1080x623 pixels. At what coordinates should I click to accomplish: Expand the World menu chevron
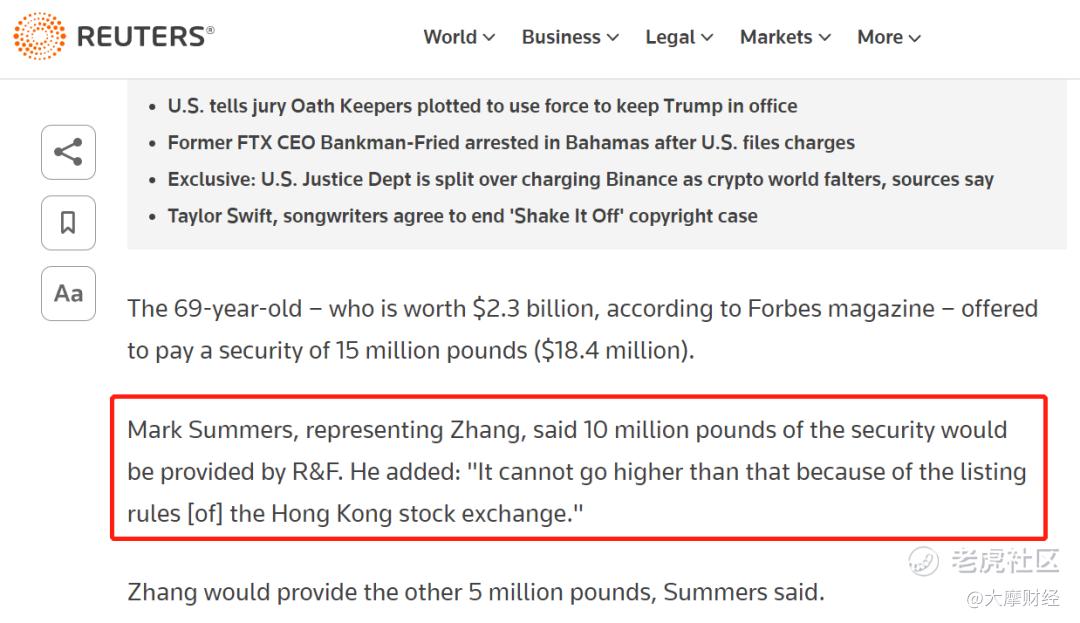(x=489, y=38)
